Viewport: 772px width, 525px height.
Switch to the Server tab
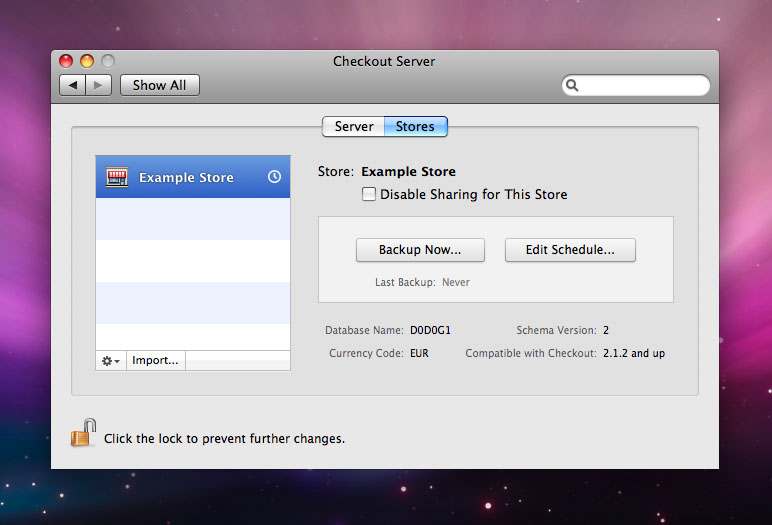(354, 127)
